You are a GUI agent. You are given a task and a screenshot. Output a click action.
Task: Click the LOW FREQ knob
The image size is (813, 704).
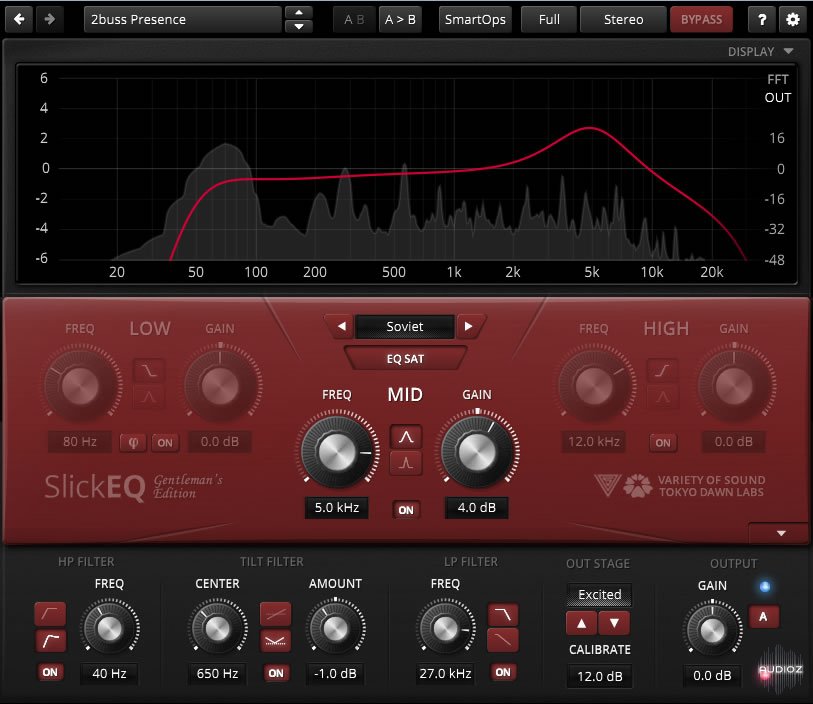point(80,386)
